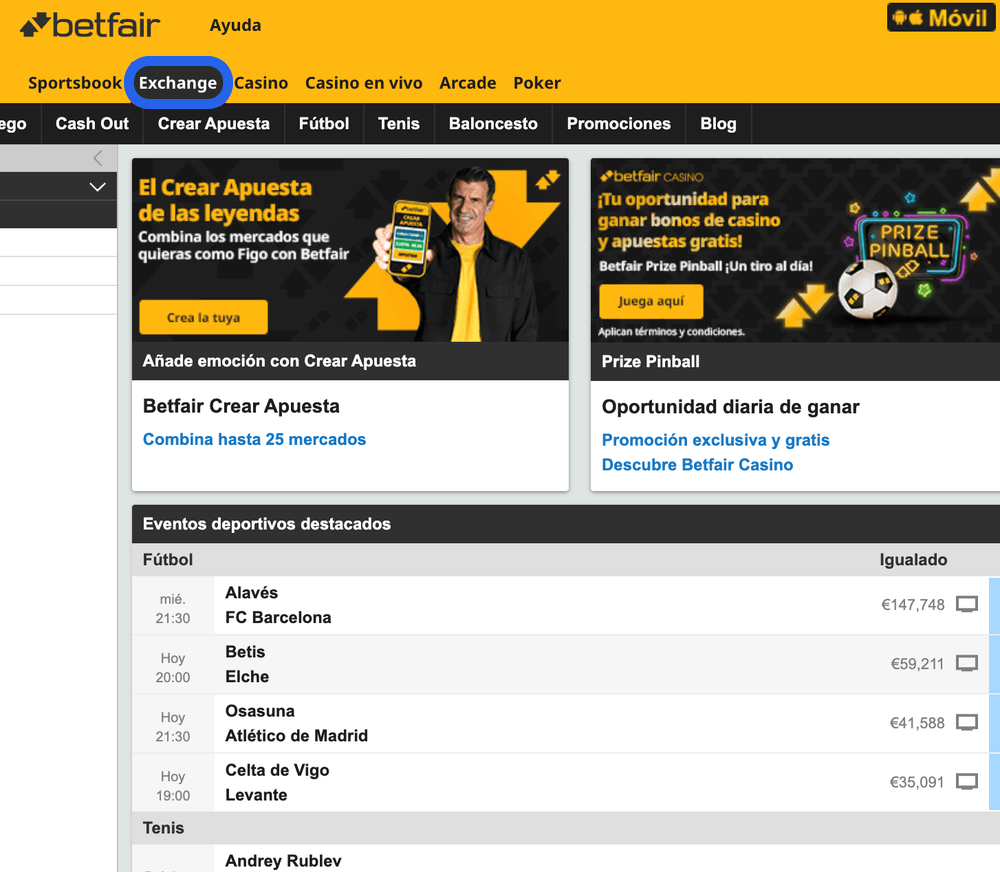Click the Igualado column header
This screenshot has height=872, width=1000.
tap(913, 560)
